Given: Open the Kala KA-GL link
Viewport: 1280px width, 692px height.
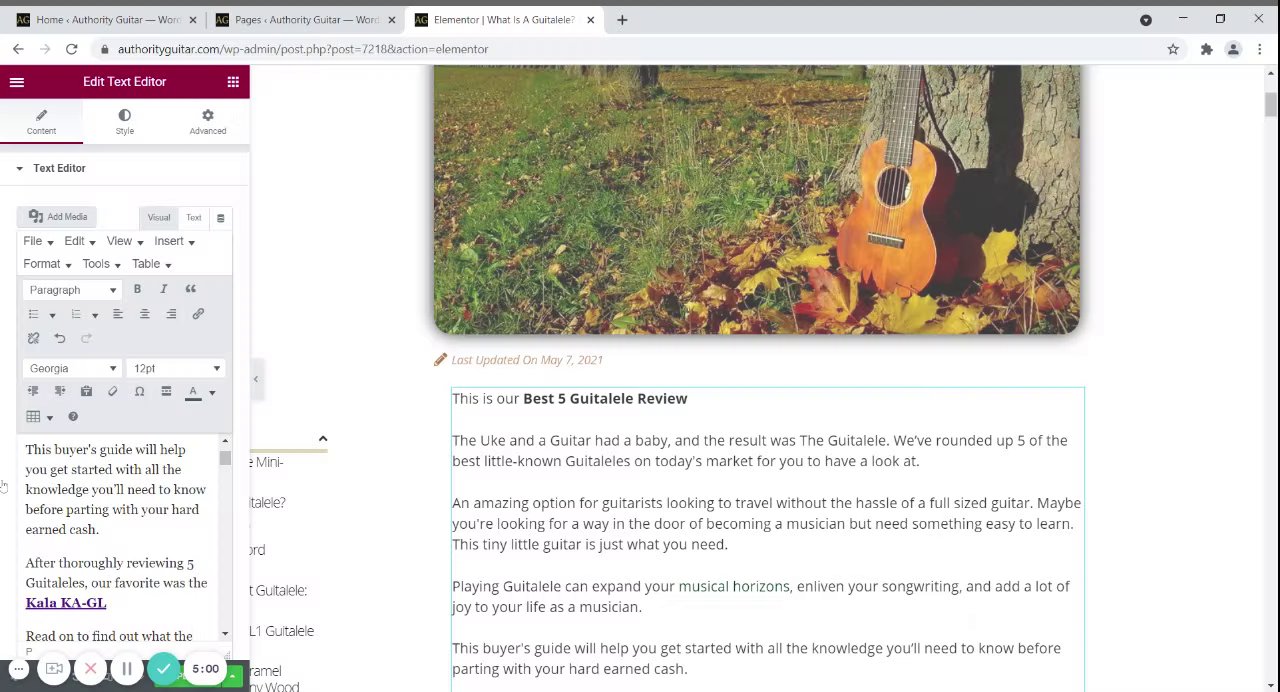Looking at the screenshot, I should coord(66,603).
